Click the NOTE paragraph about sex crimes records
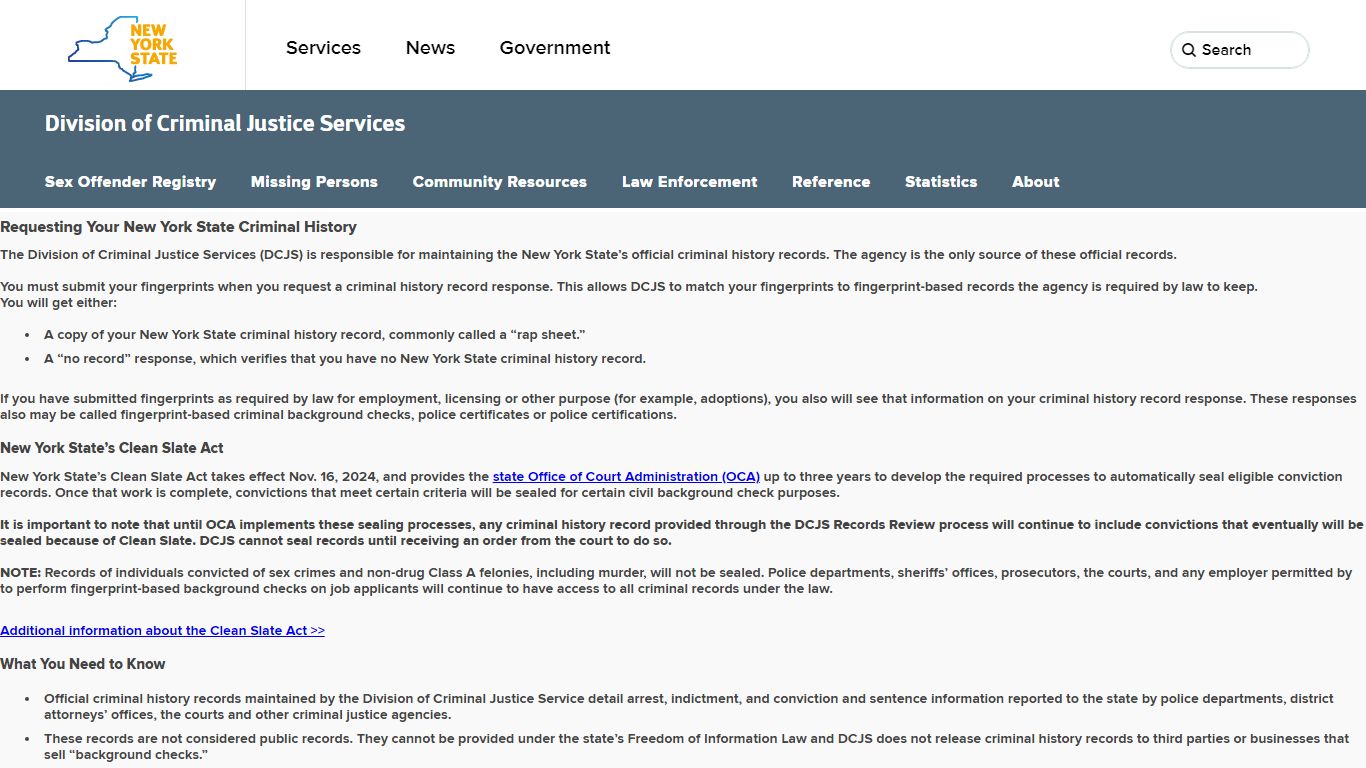 click(676, 581)
